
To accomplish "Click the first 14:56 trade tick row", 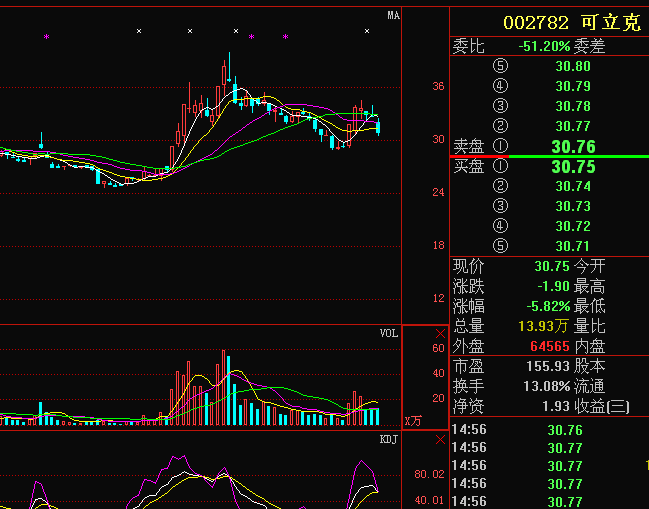I will coord(548,430).
